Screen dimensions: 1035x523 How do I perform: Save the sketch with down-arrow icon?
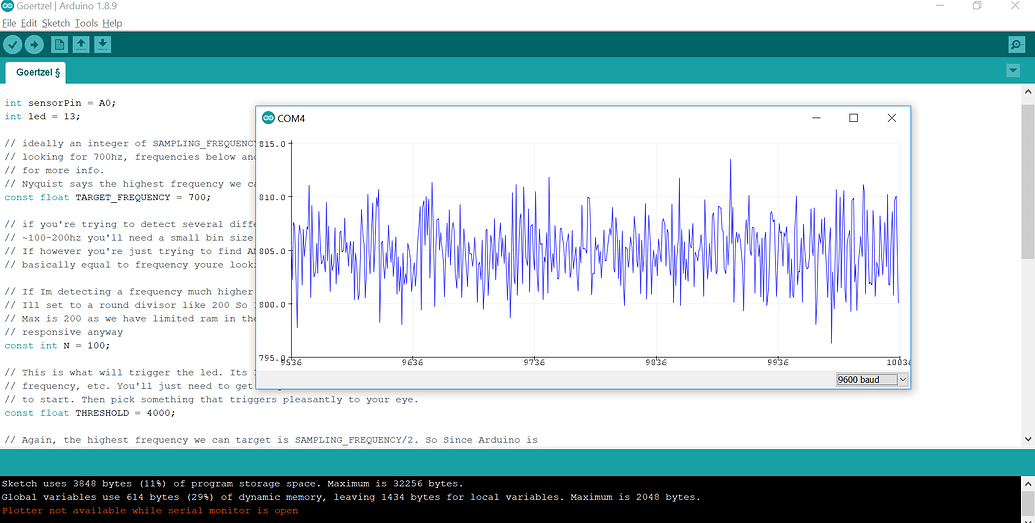pos(102,44)
